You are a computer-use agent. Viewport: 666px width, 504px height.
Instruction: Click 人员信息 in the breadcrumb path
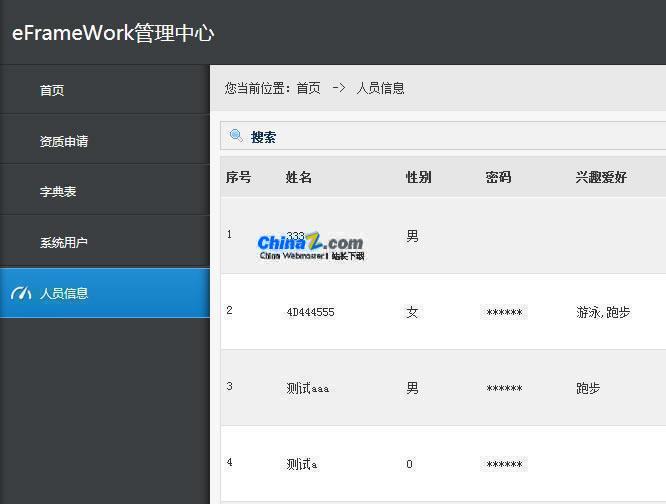(380, 88)
